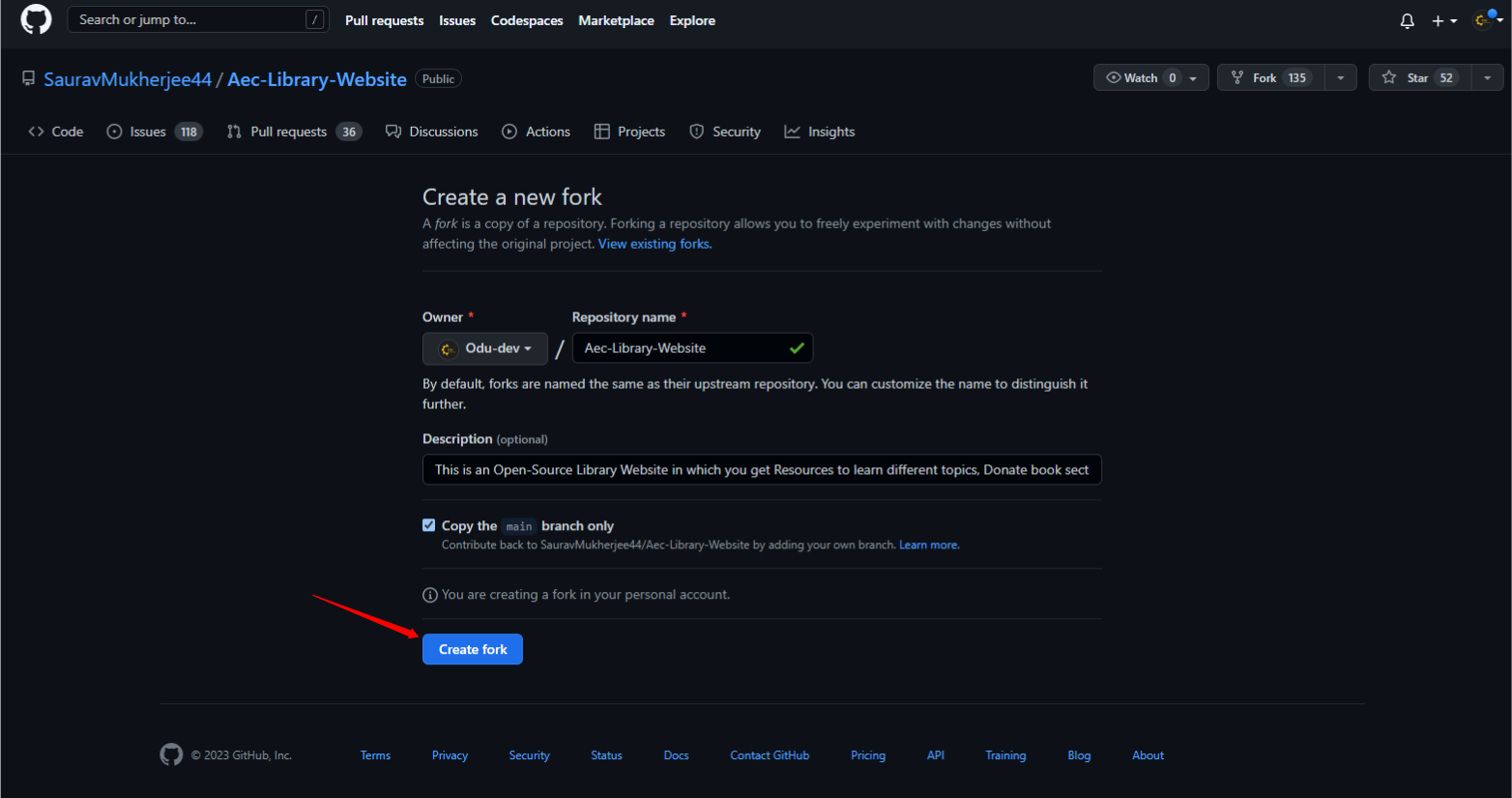
Task: Open the Docs footer link
Action: click(x=676, y=755)
